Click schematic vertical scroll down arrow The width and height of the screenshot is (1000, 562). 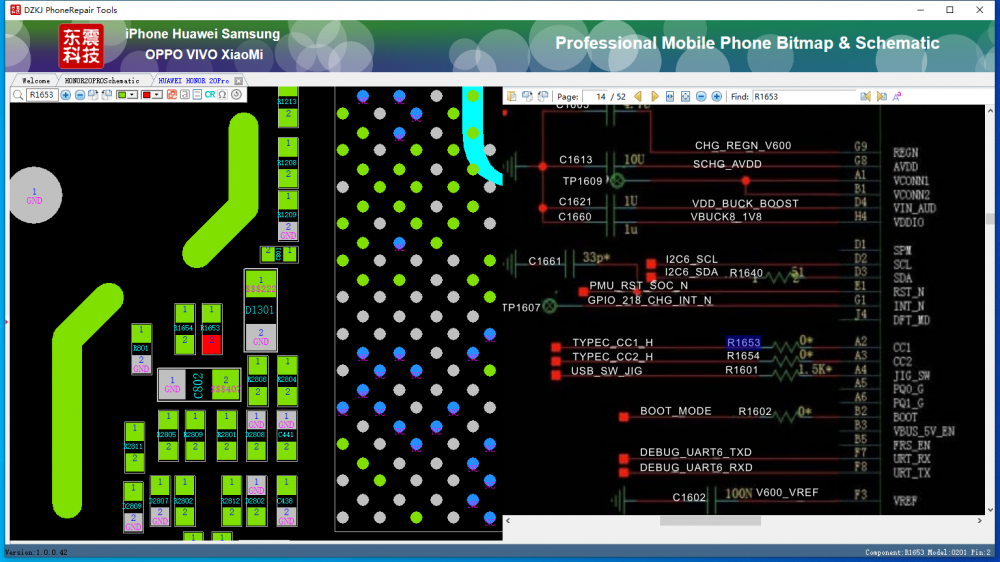pos(990,510)
